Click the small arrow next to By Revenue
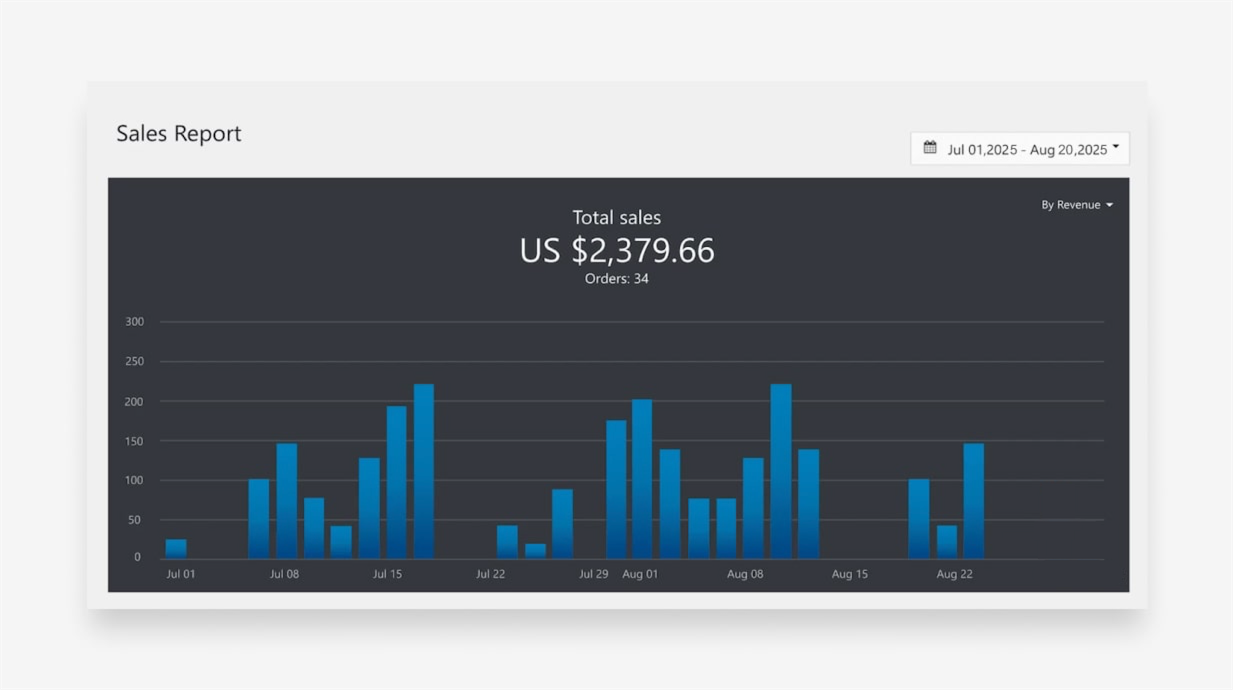The width and height of the screenshot is (1233, 690). (x=1109, y=205)
